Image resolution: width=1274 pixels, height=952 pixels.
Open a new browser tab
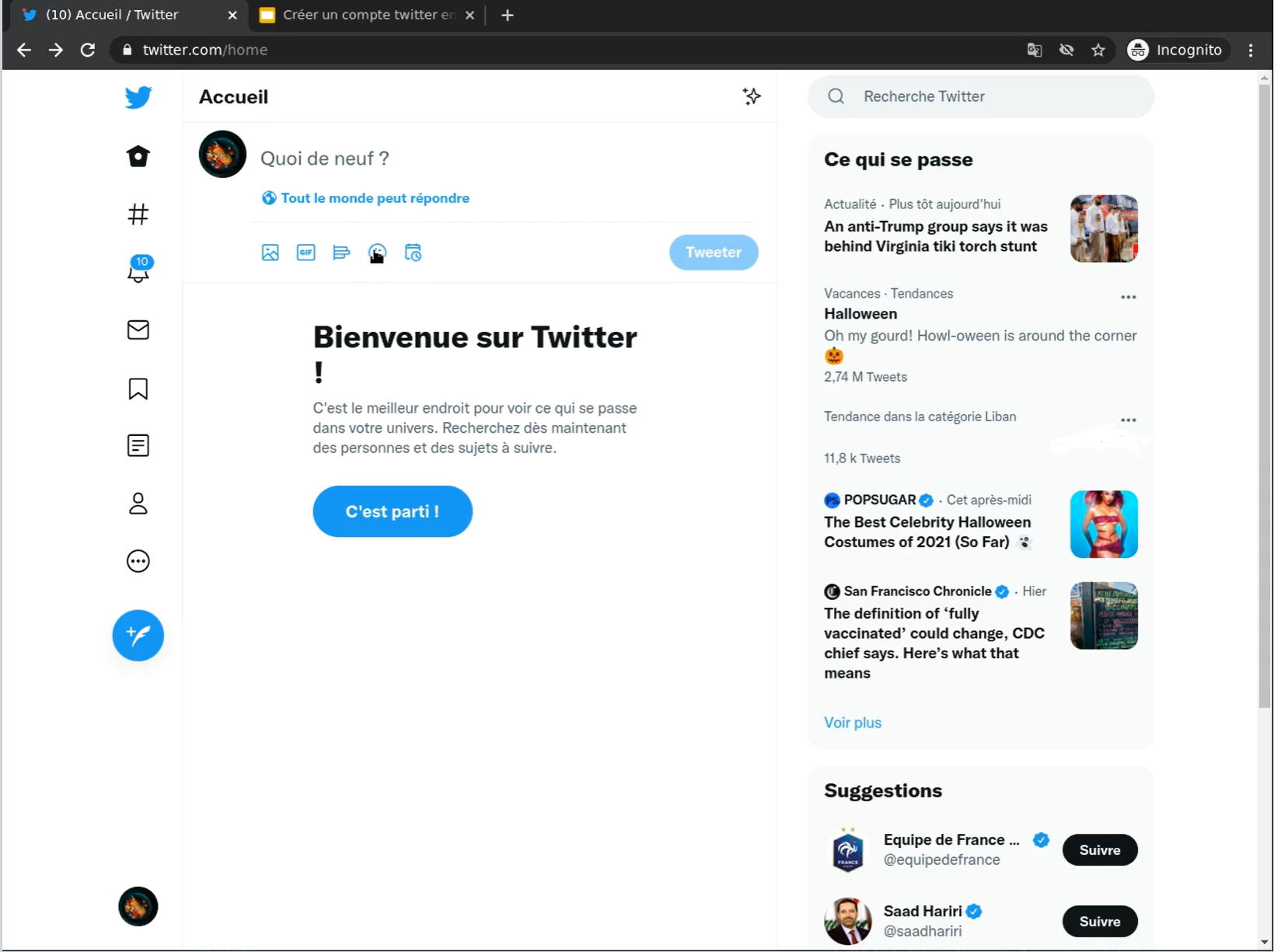[x=508, y=15]
